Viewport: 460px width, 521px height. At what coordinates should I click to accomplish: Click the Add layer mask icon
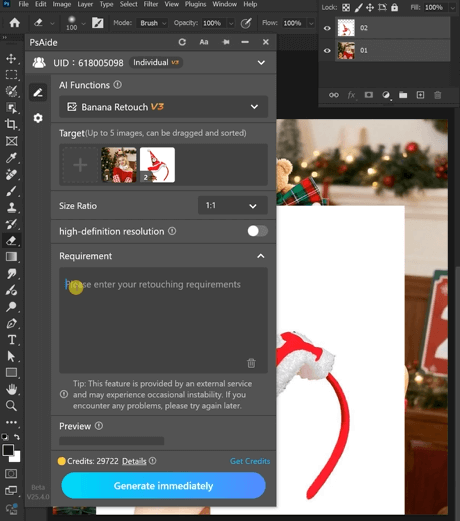point(369,95)
